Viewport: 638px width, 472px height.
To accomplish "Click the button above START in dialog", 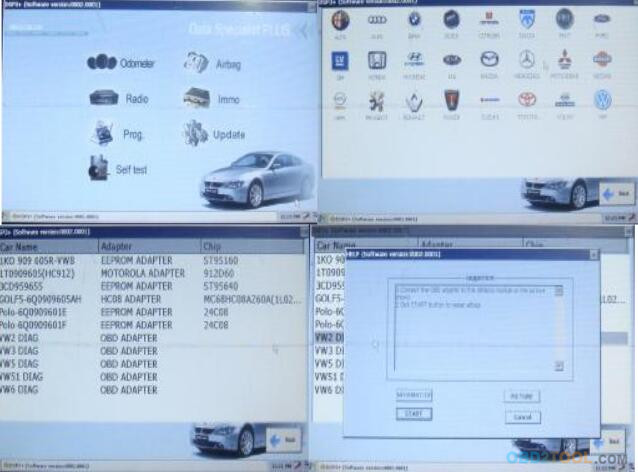I will pos(414,395).
